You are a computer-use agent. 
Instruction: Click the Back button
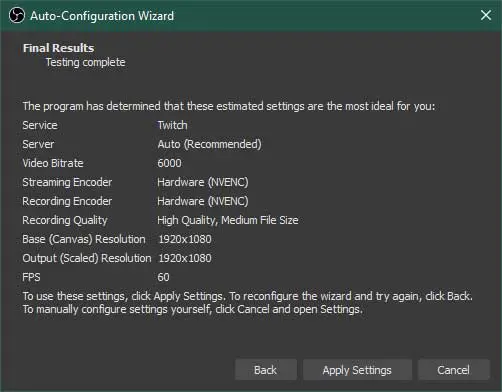coord(266,370)
